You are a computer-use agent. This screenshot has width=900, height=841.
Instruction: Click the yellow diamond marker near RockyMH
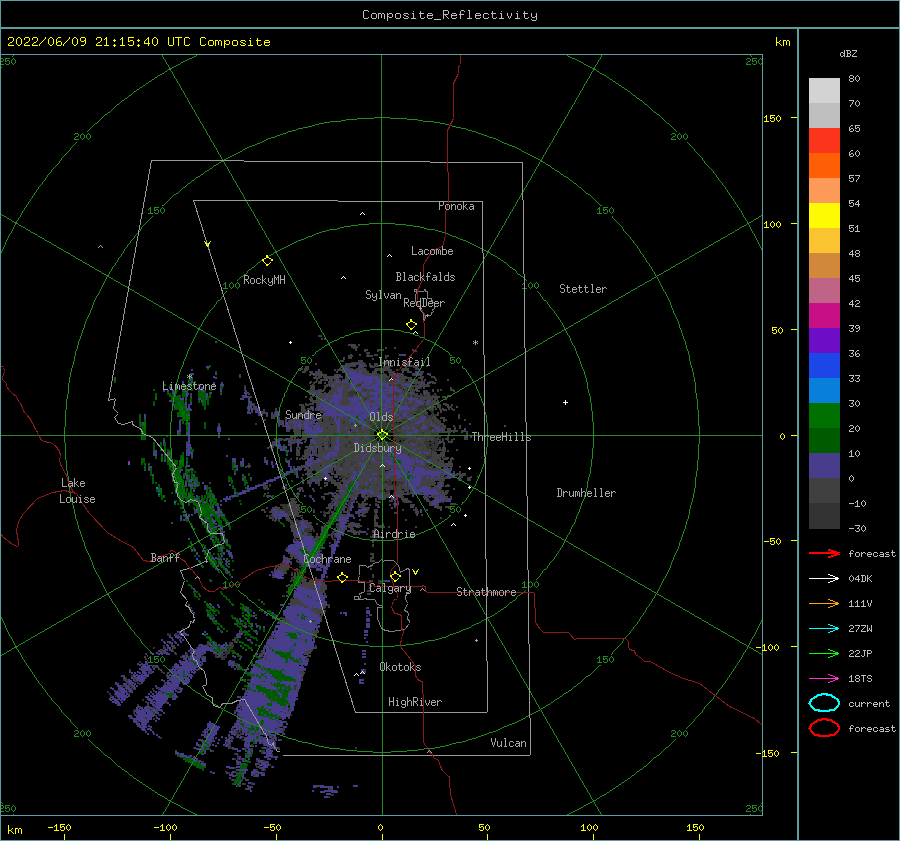pyautogui.click(x=267, y=261)
